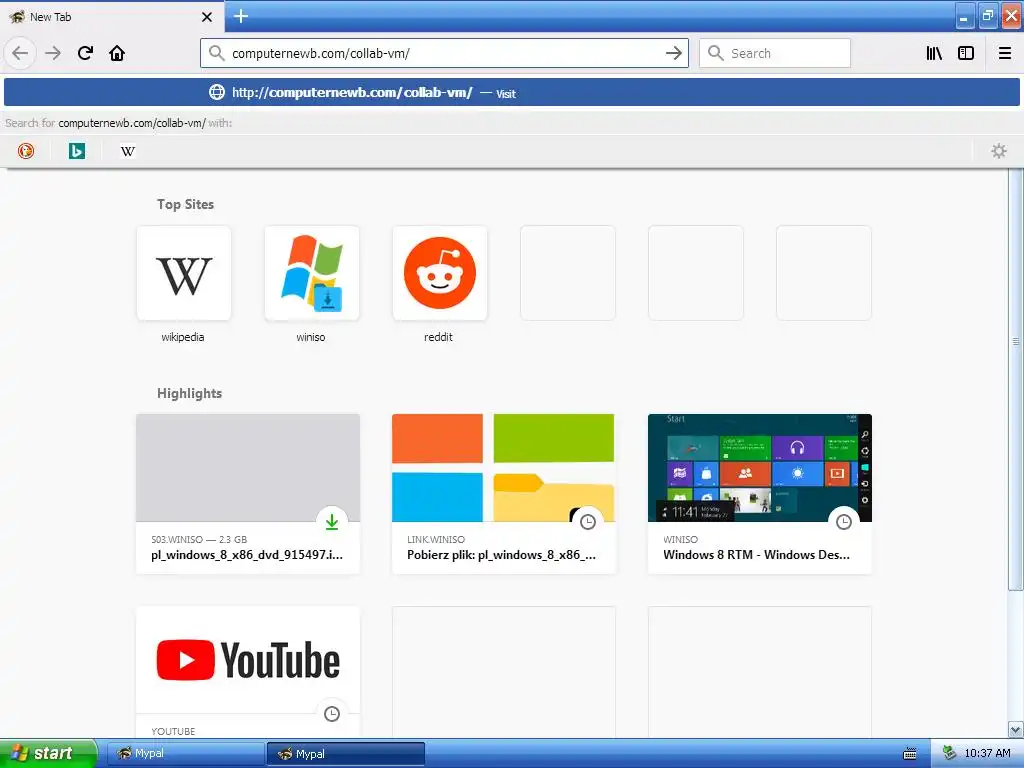Viewport: 1024px width, 768px height.
Task: Click magnifier icon in address bar
Action: click(x=217, y=53)
